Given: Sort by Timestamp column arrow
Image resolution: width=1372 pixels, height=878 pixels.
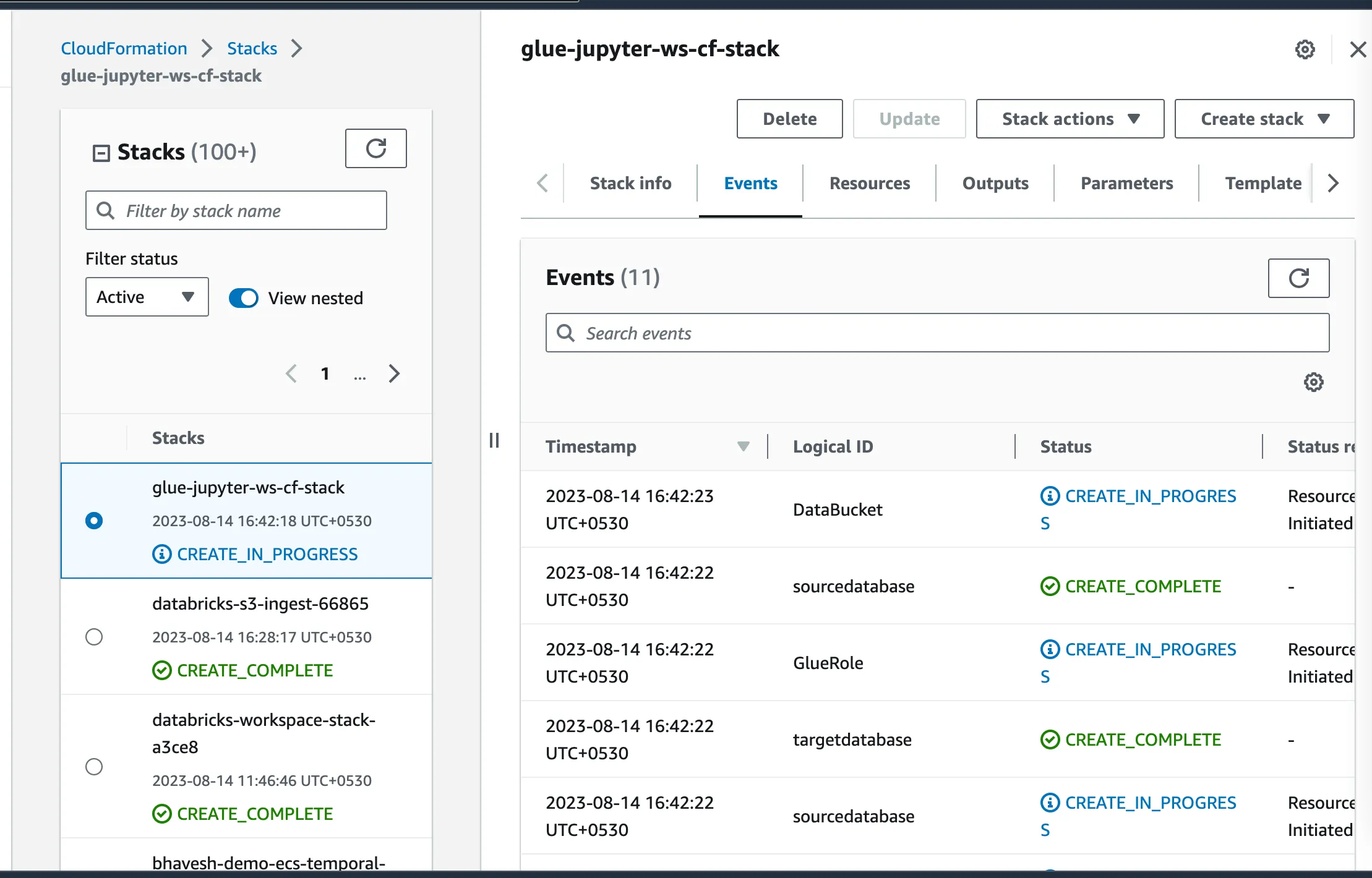Looking at the screenshot, I should point(744,446).
